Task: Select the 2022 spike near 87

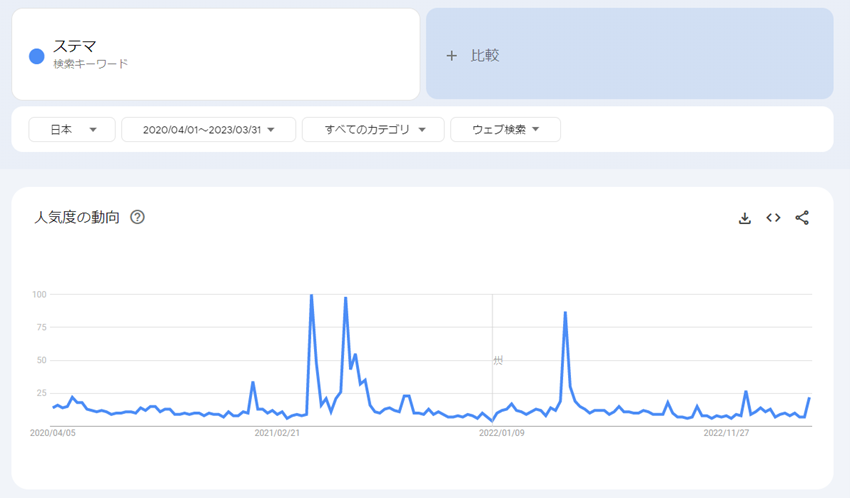Action: click(565, 313)
